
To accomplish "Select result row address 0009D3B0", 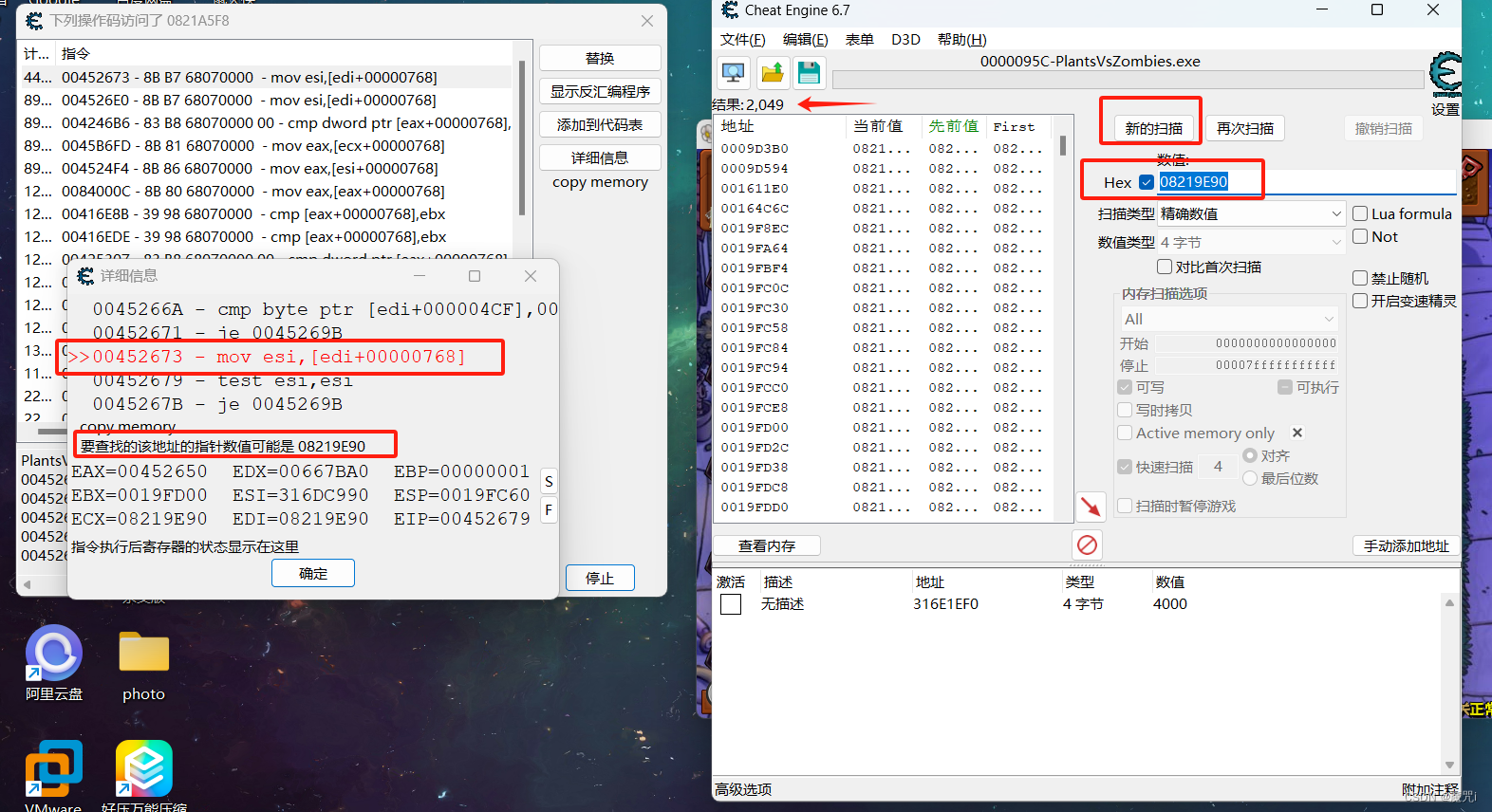I will pos(885,148).
